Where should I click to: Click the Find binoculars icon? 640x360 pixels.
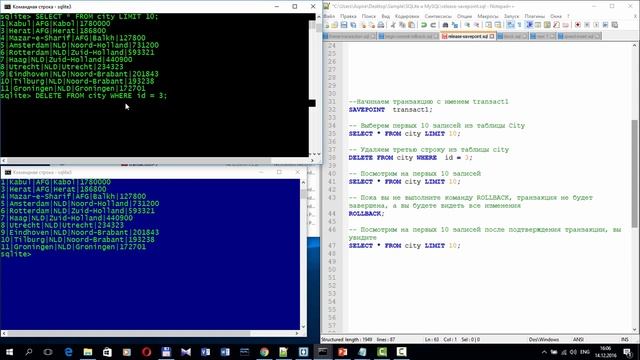pyautogui.click(x=446, y=25)
